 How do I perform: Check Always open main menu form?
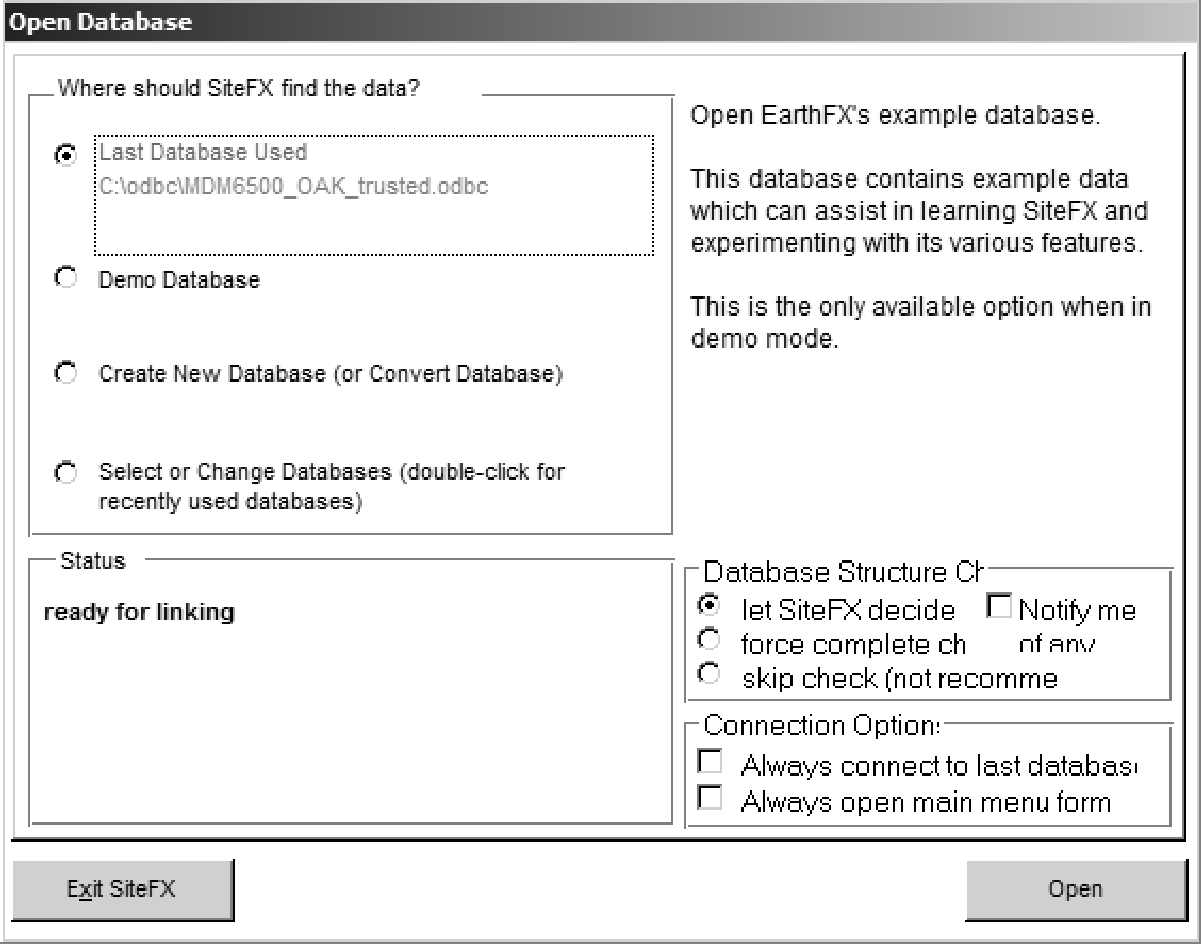click(x=710, y=799)
